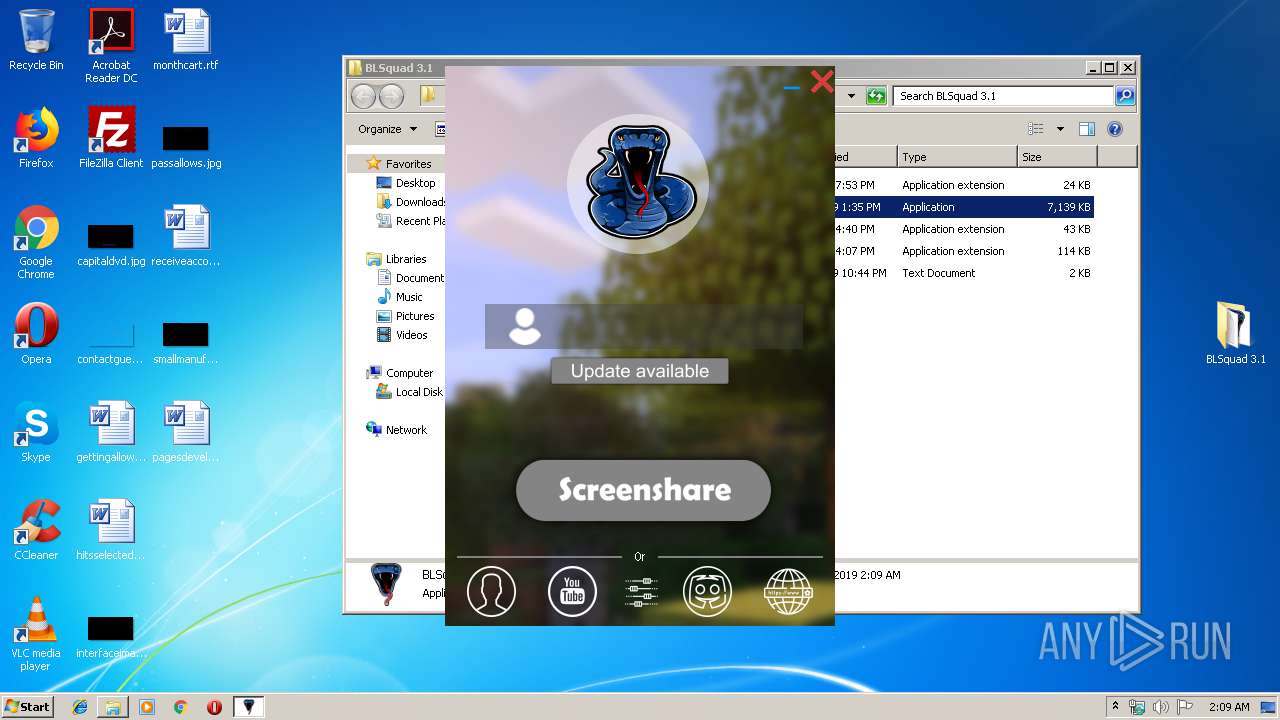Open the profile icon in BLSquad bottom bar

click(x=491, y=591)
